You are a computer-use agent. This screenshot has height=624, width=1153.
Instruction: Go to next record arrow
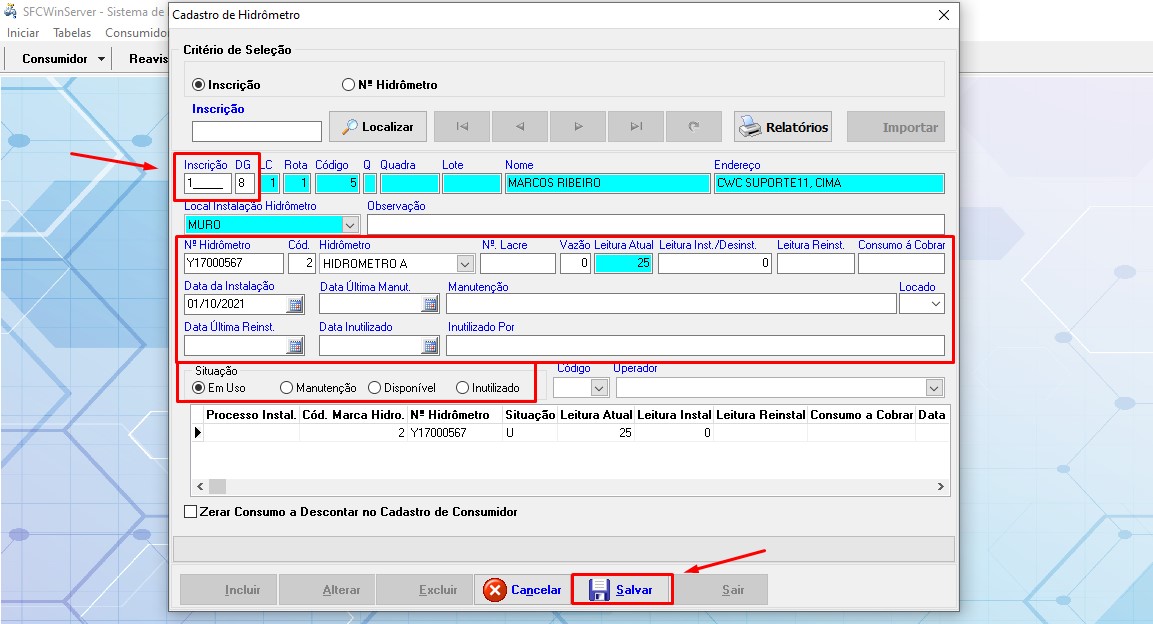[x=578, y=127]
